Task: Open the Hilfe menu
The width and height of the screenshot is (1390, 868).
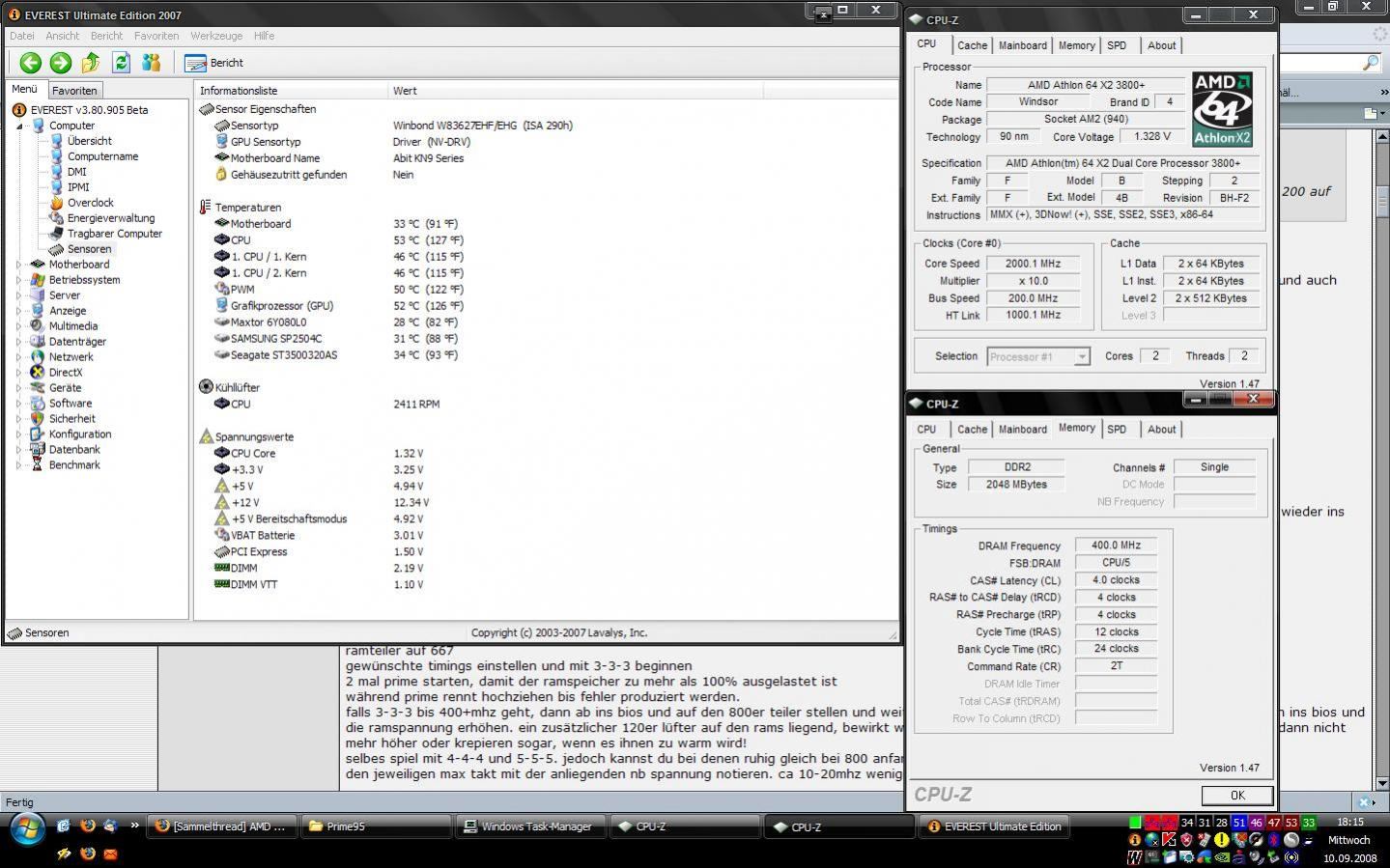Action: click(x=264, y=36)
